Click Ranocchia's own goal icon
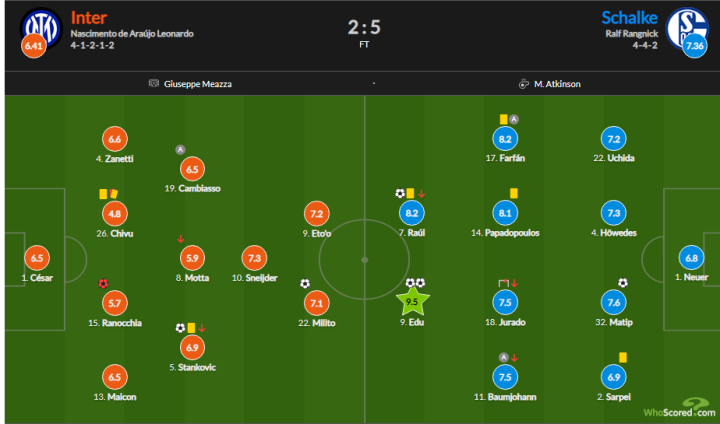Viewport: 720px width, 424px height. 102,283
